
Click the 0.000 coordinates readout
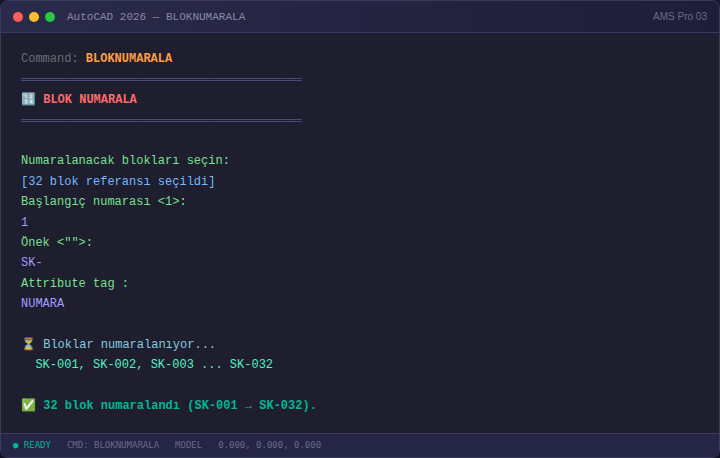270,445
